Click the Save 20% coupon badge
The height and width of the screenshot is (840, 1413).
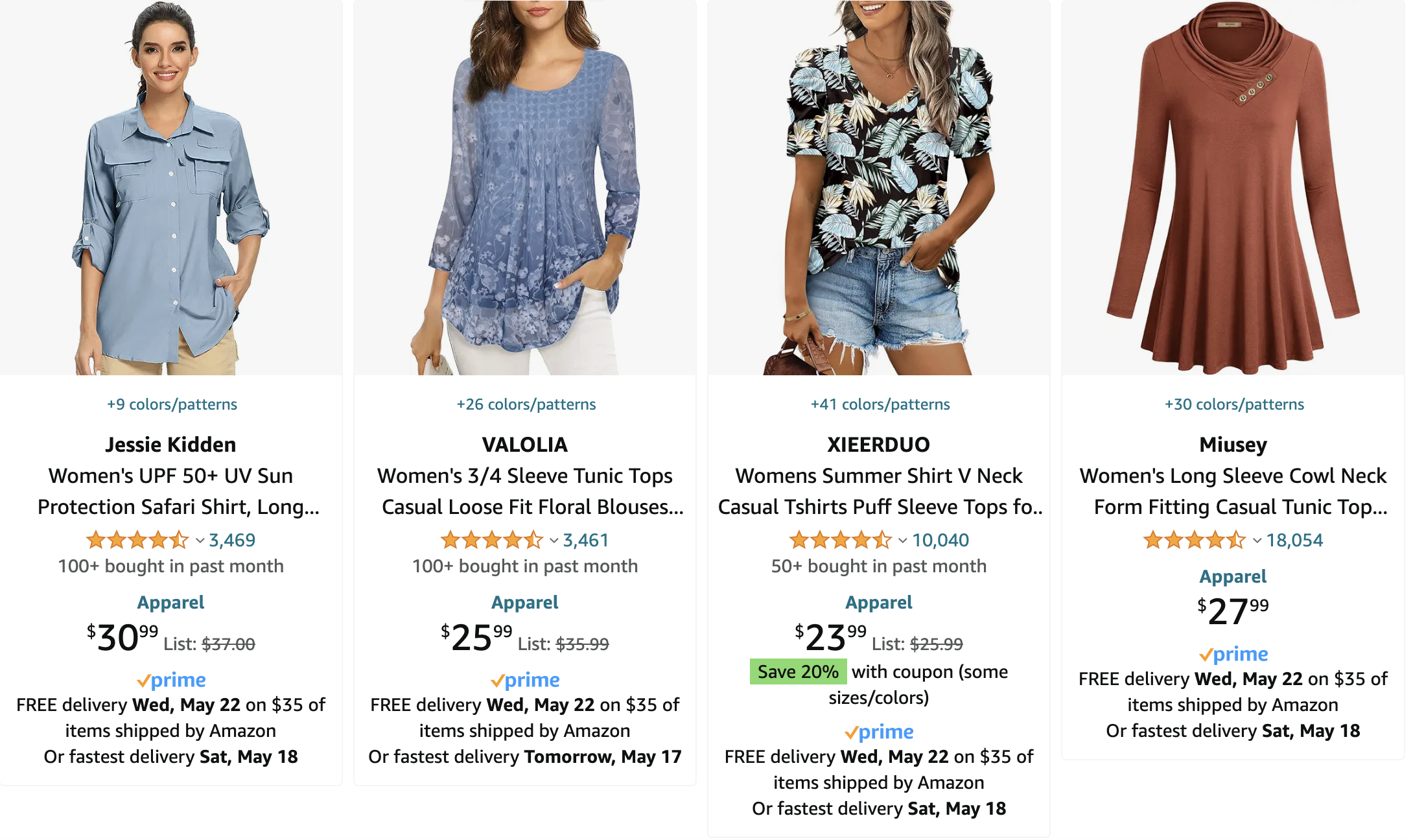click(799, 671)
